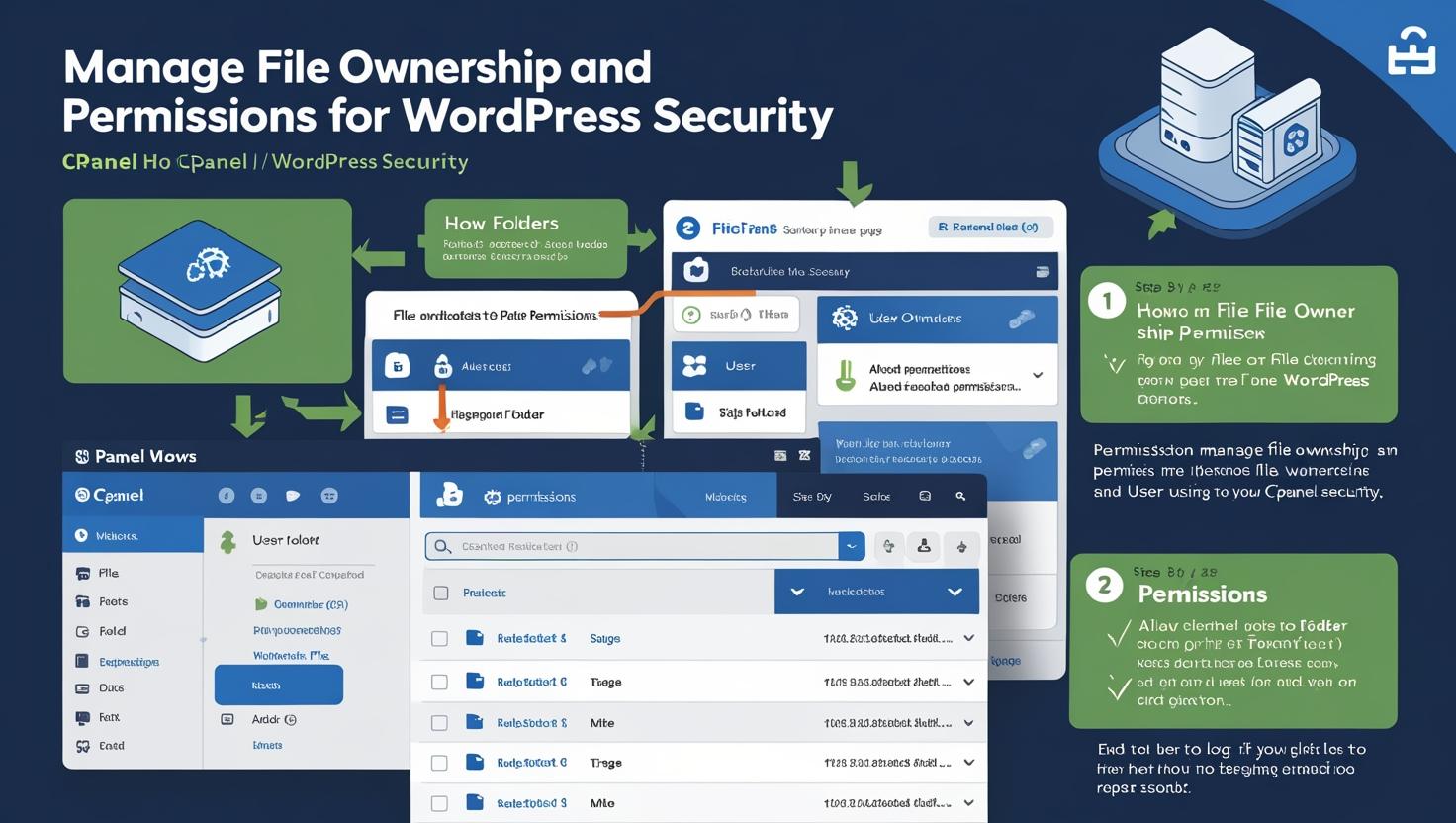Expand the second Trege row chevron
1456x823 pixels.
[x=969, y=763]
